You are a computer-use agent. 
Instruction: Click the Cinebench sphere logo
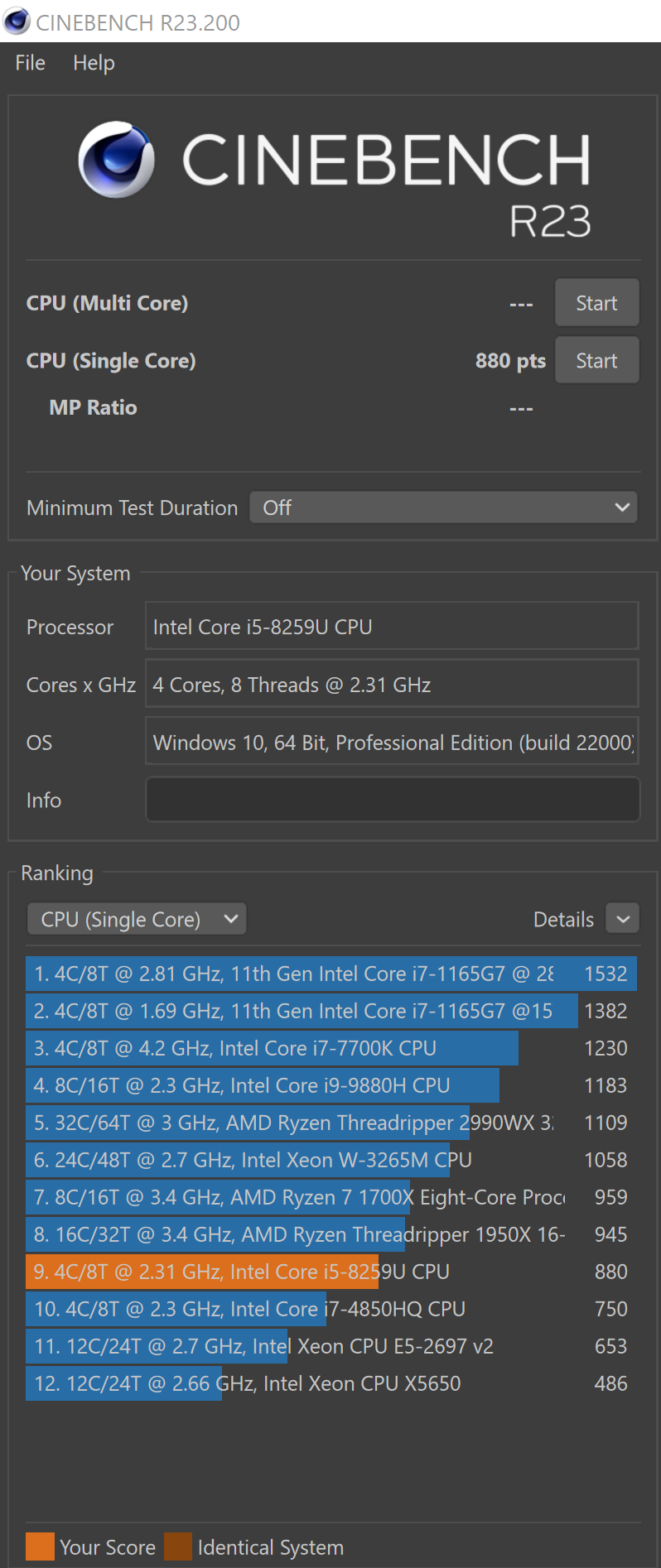tap(116, 159)
